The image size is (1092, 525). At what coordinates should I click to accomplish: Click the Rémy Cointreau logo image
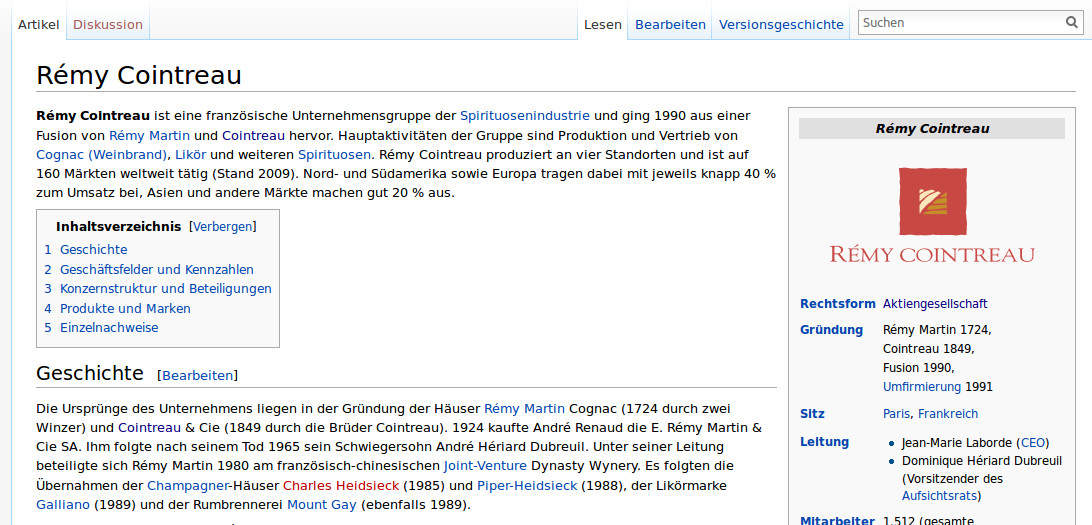(932, 215)
